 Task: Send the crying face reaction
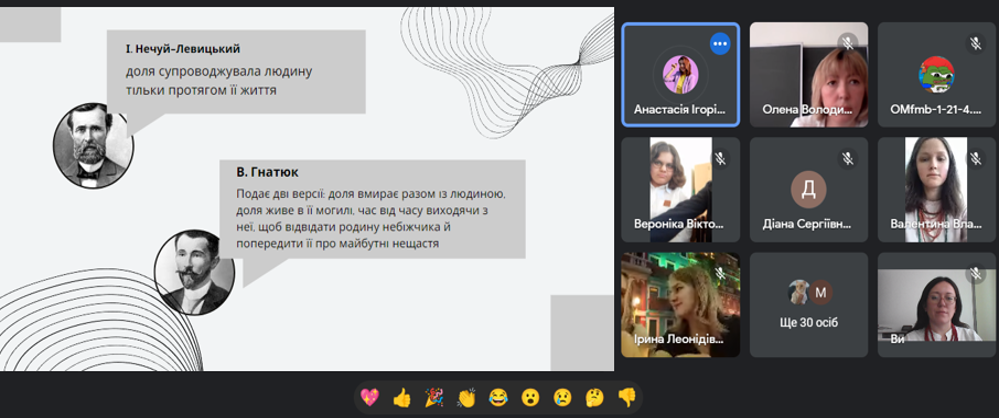point(563,398)
